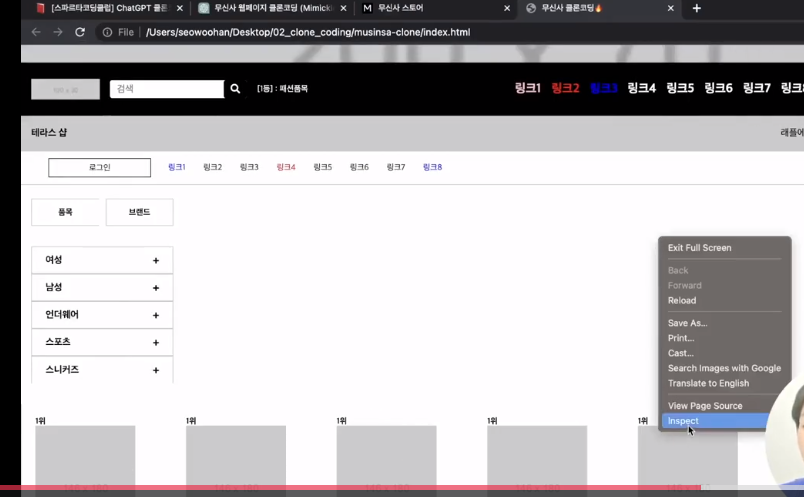Click the 로그인 button
This screenshot has width=804, height=497.
(x=99, y=167)
